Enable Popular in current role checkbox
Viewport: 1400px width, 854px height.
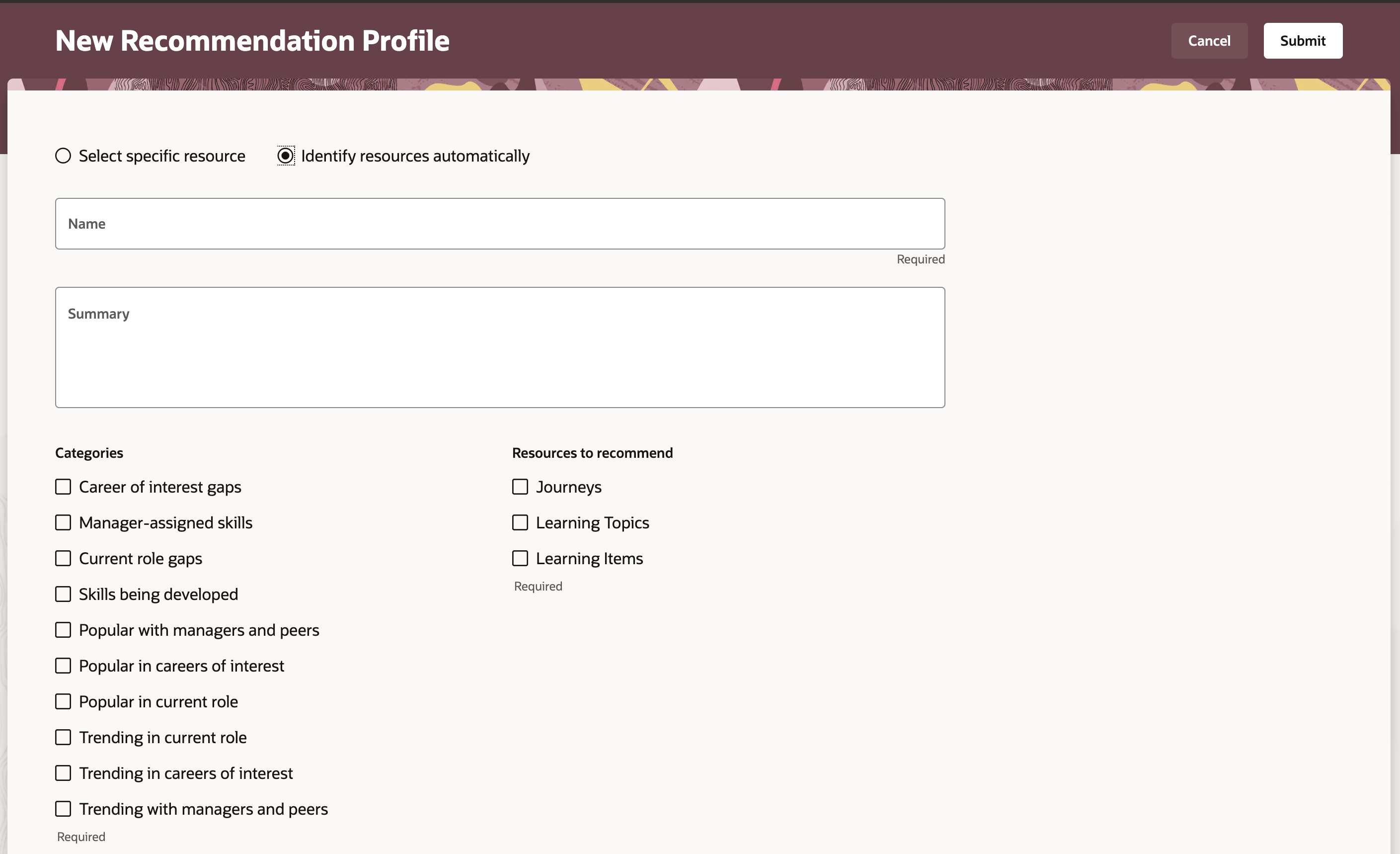(x=63, y=701)
